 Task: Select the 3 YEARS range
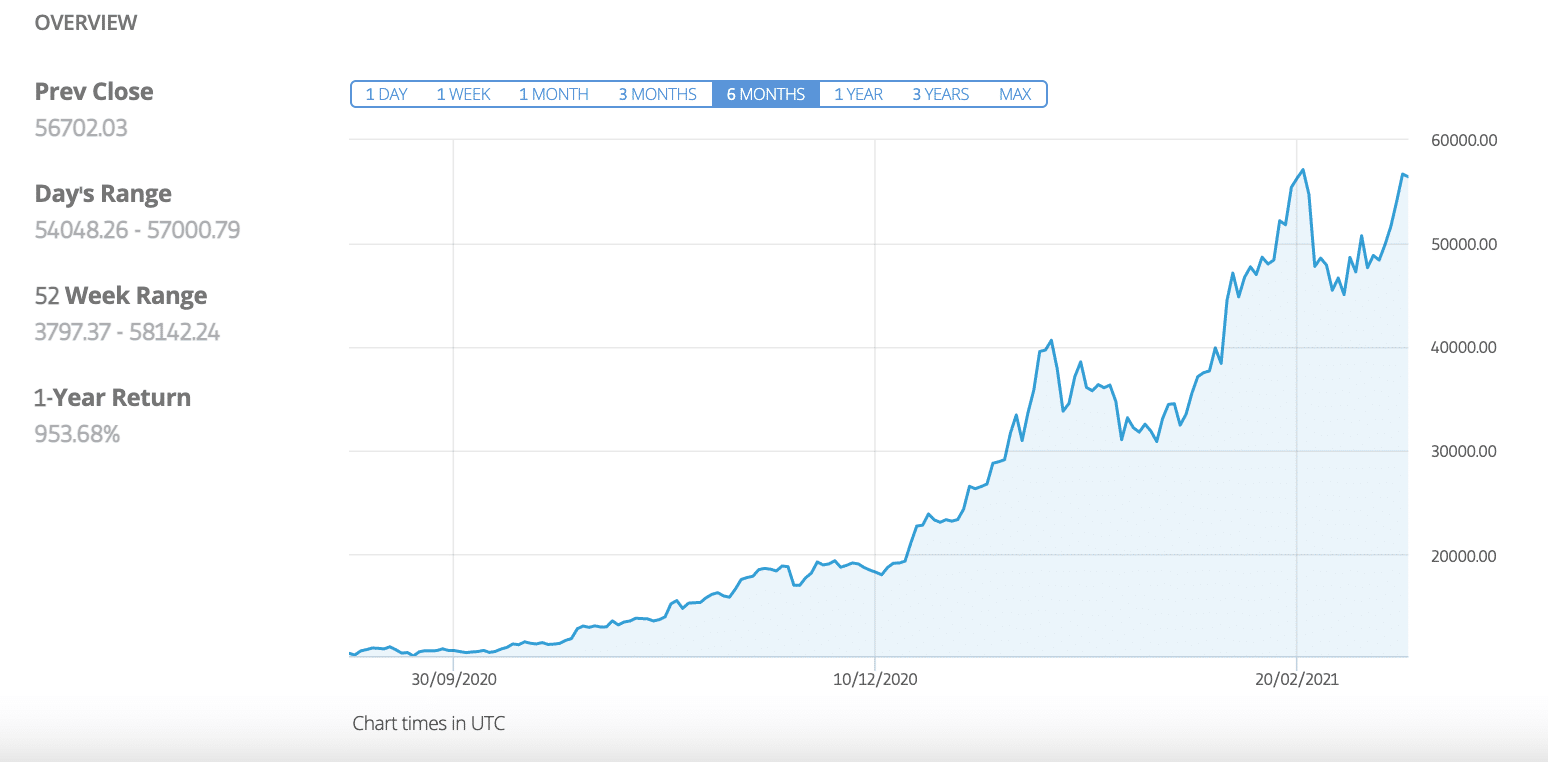tap(940, 94)
